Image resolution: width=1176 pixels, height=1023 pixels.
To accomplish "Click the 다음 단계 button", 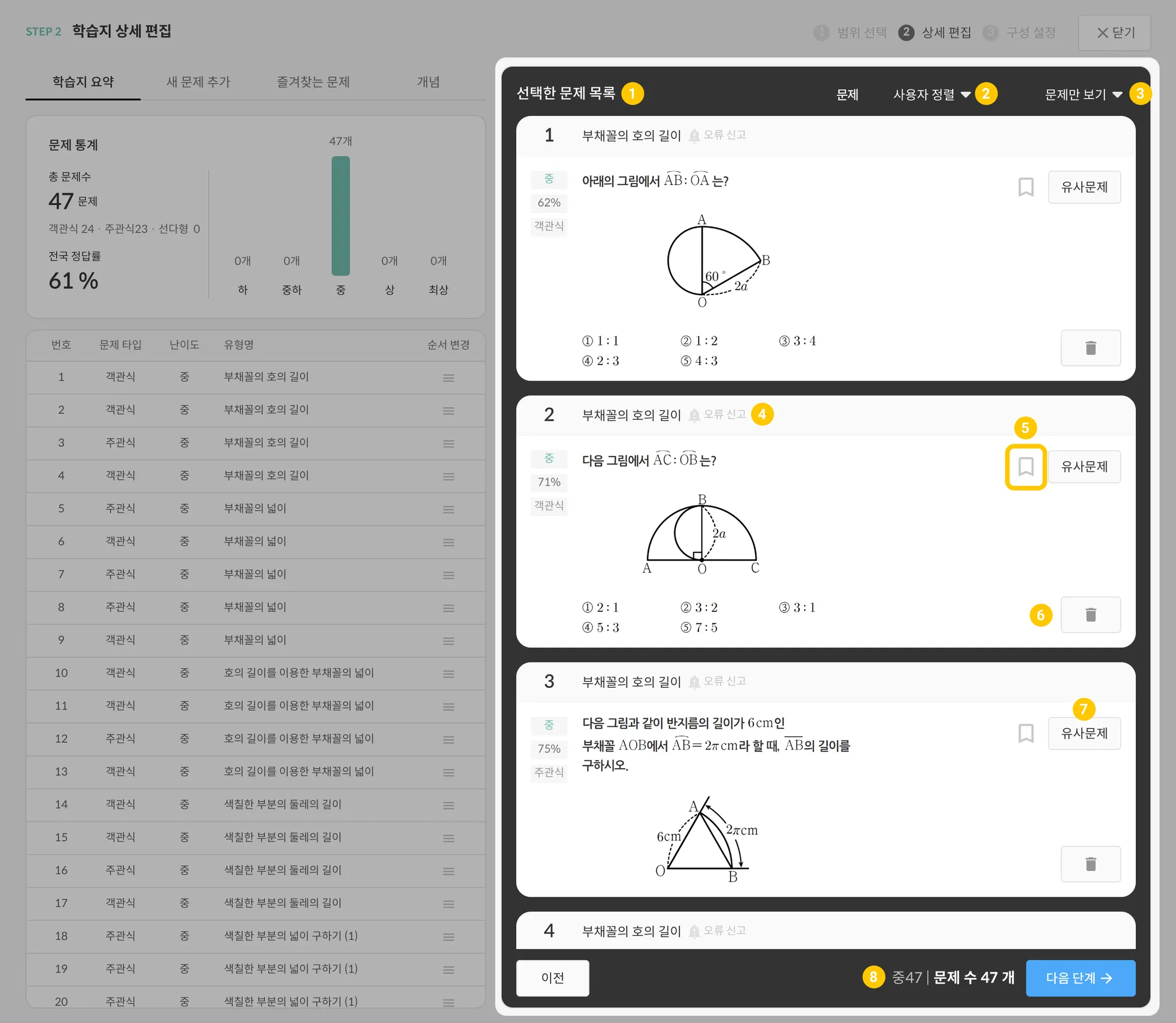I will 1080,978.
